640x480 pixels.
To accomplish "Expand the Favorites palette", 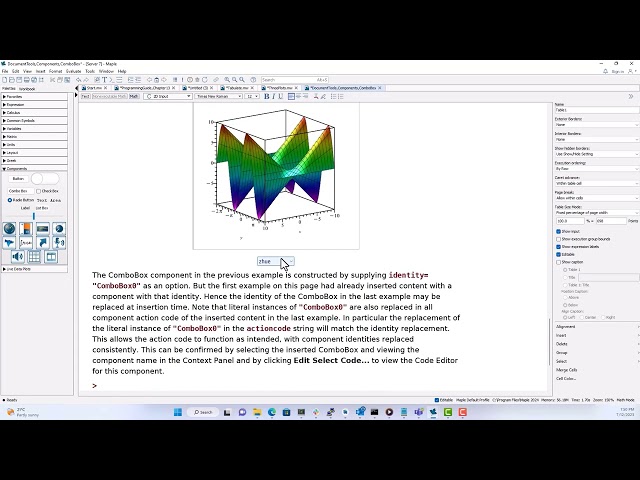I will pos(34,97).
